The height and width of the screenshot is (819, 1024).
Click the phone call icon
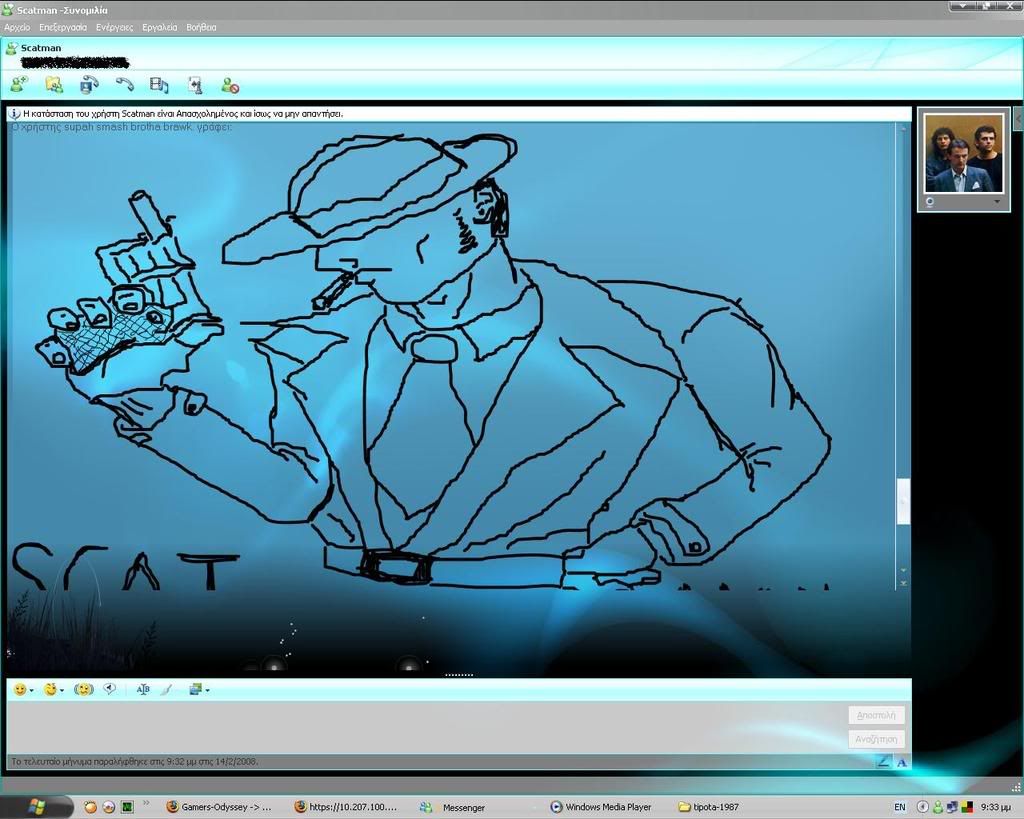point(124,85)
